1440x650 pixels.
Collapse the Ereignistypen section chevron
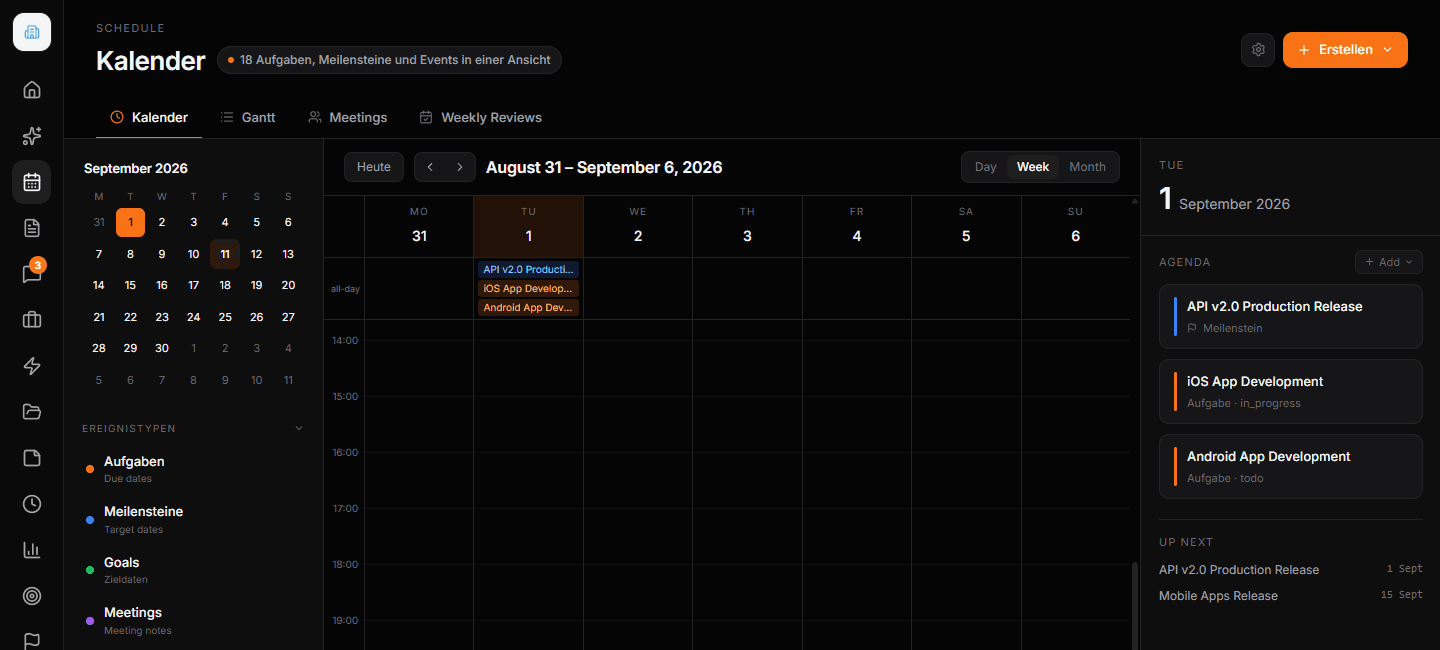(298, 428)
